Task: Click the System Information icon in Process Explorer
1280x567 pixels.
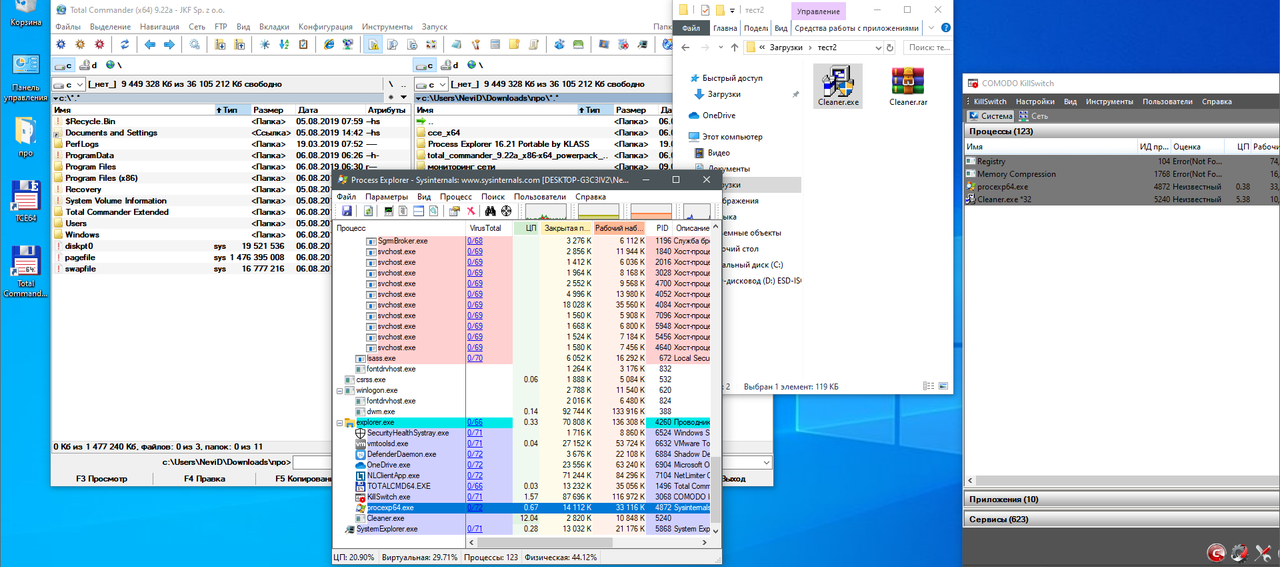Action: [x=389, y=211]
